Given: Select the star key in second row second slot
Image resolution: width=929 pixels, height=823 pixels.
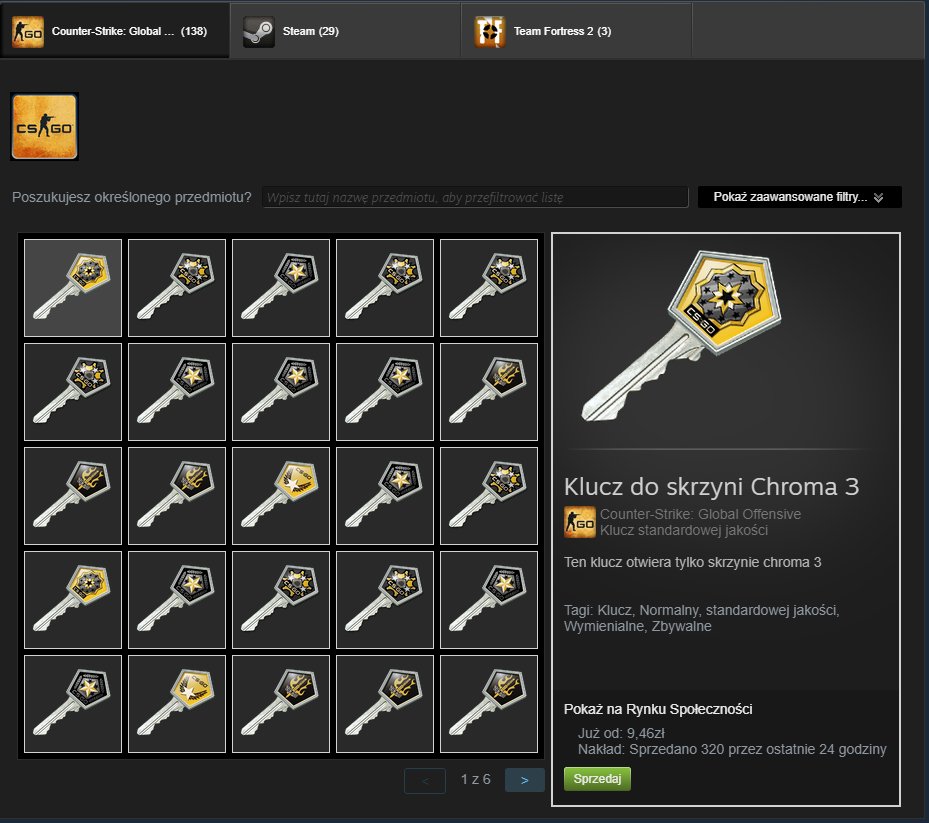Looking at the screenshot, I should [177, 392].
